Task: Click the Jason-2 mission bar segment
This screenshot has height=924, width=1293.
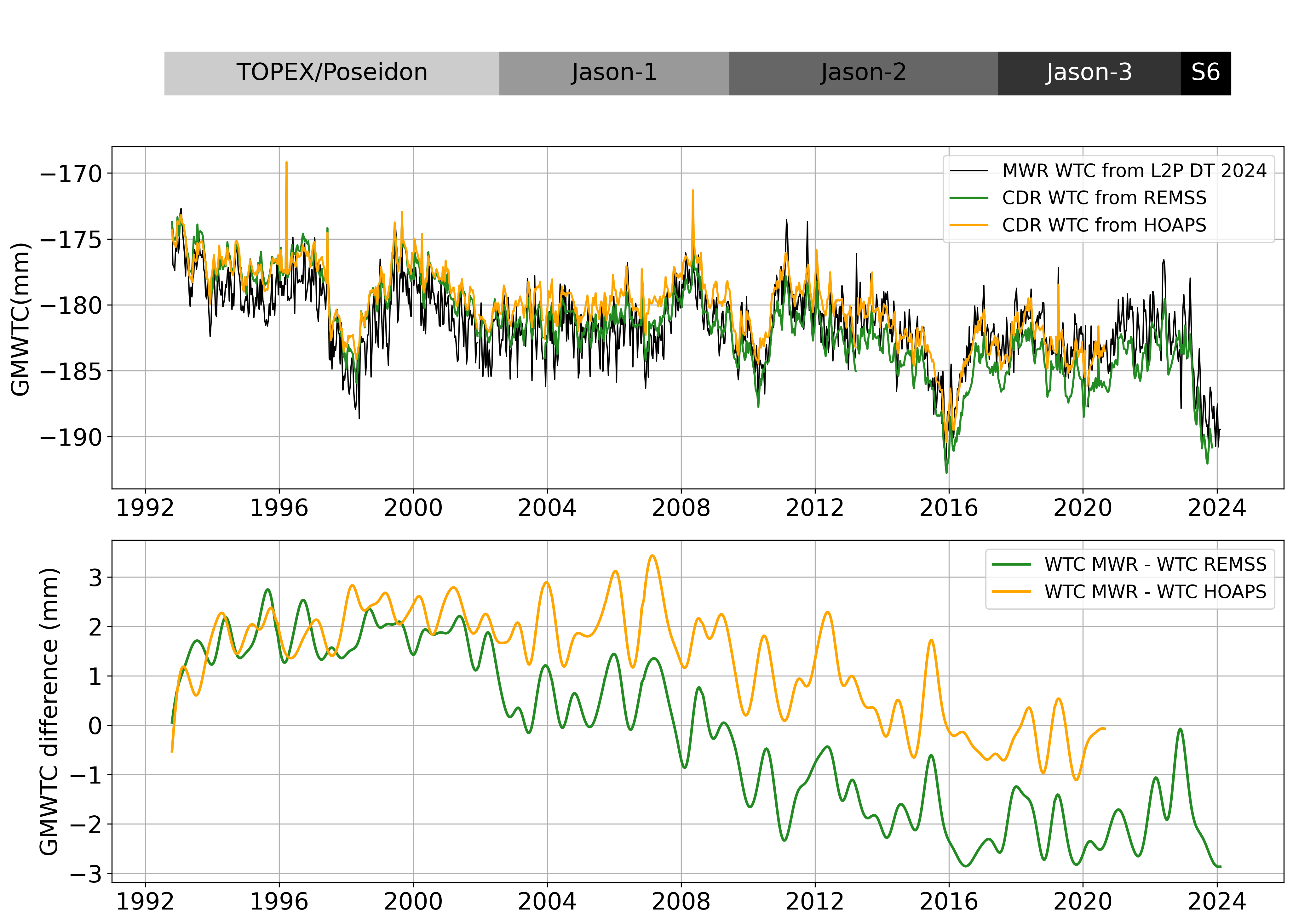Action: pos(863,73)
